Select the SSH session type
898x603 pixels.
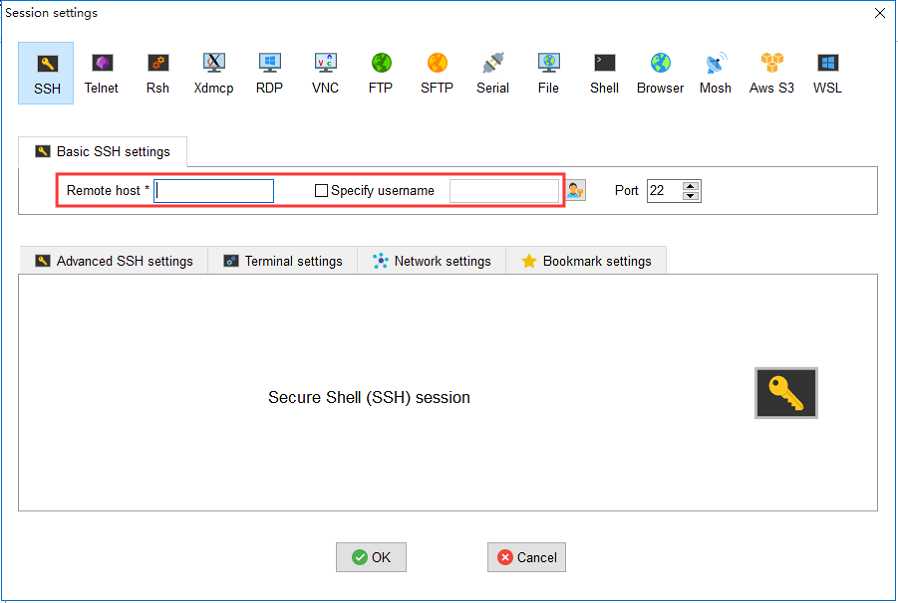(46, 73)
